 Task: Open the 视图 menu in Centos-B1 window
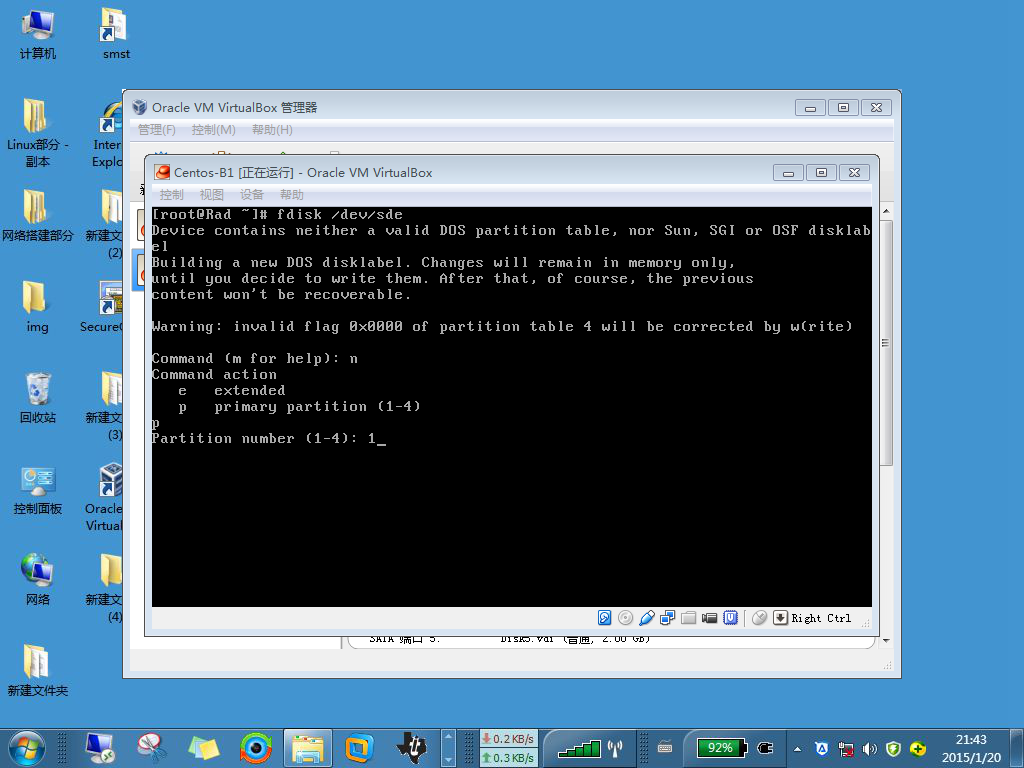(212, 195)
